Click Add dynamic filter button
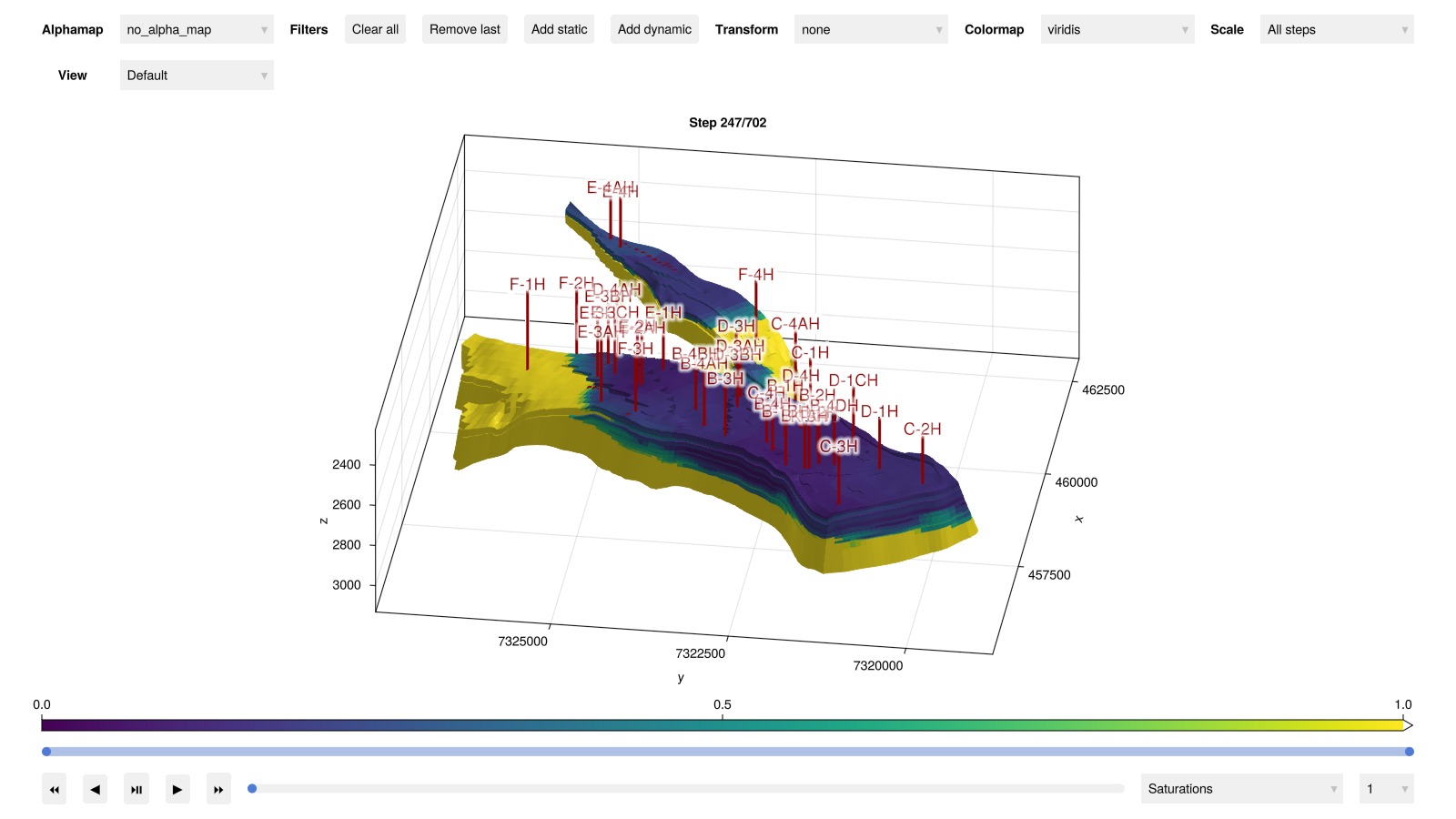The height and width of the screenshot is (819, 1456). point(654,30)
